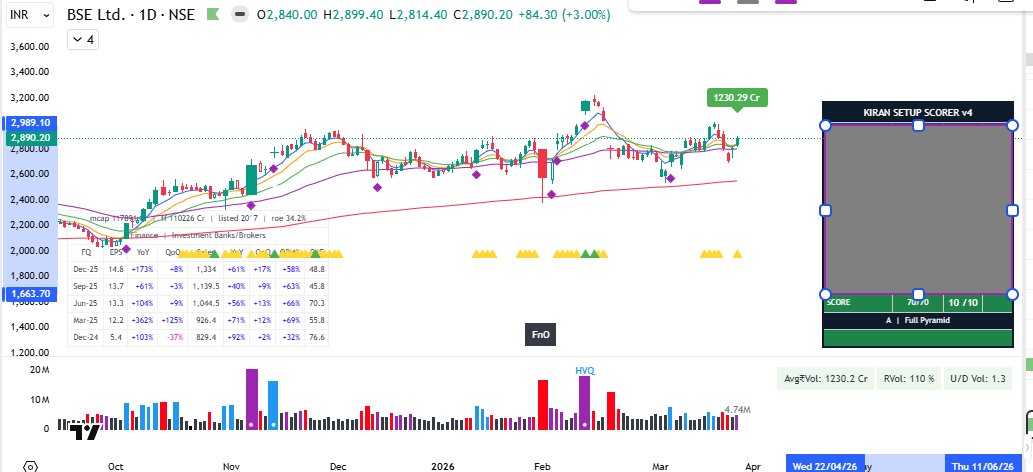Image resolution: width=1033 pixels, height=472 pixels.
Task: Click the 2,989.10 blue price label
Action: coord(31,123)
